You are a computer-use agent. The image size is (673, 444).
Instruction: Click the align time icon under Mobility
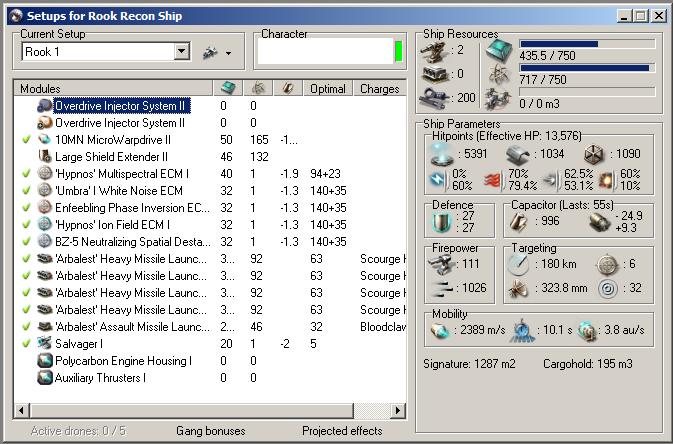(x=523, y=329)
